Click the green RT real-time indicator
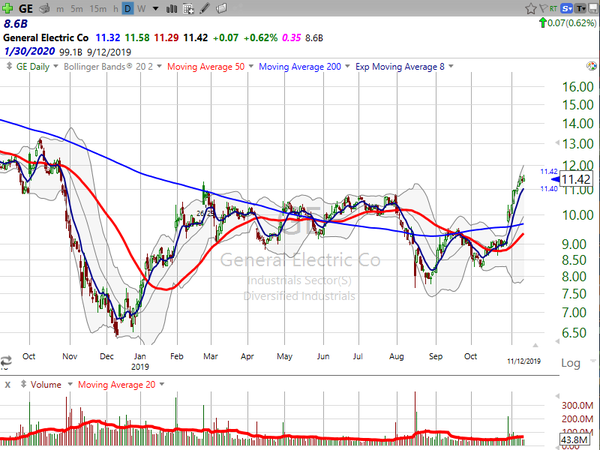The height and width of the screenshot is (450, 600). [553, 8]
